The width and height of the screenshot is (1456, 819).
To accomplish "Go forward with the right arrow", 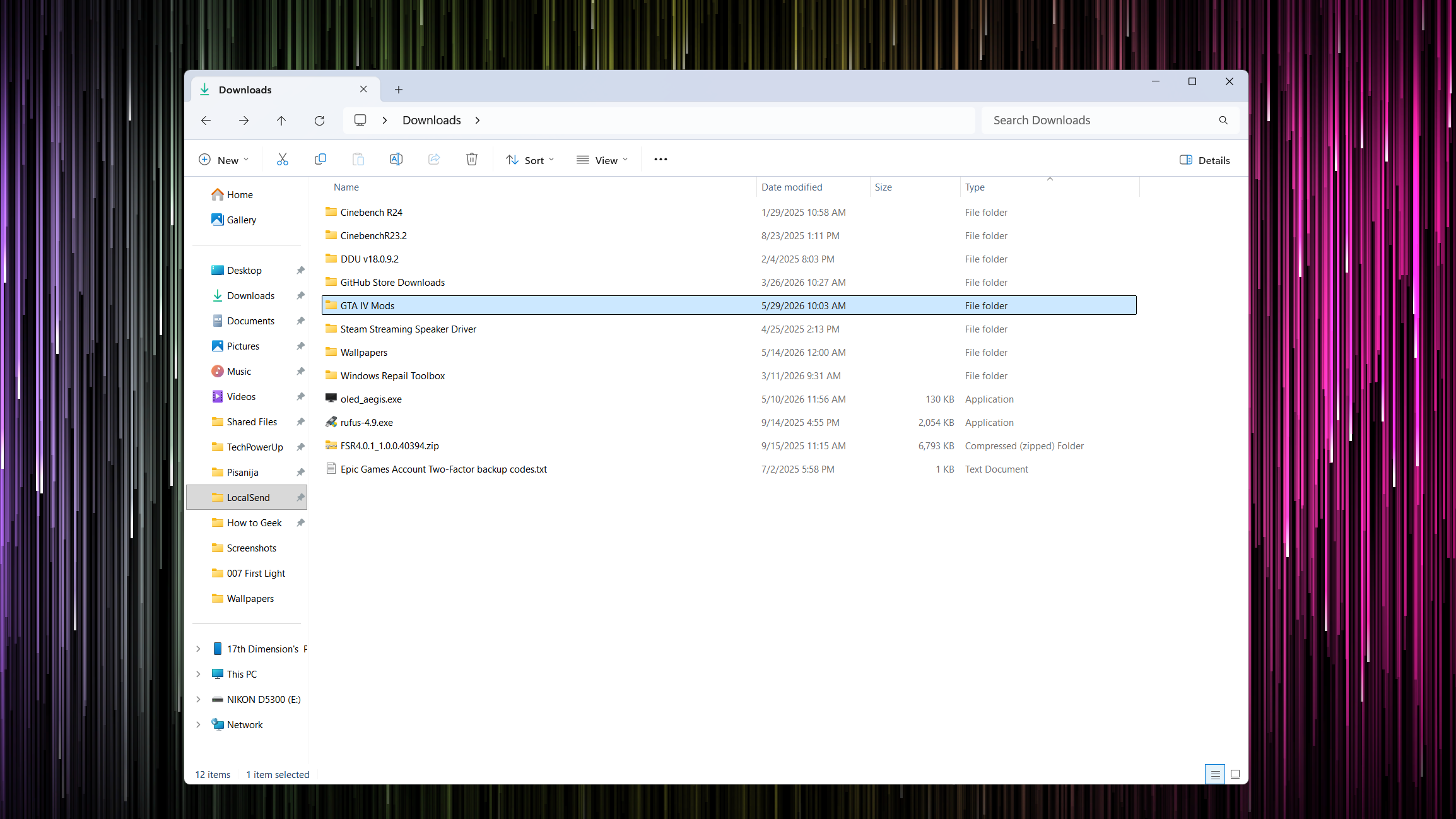I will point(244,121).
